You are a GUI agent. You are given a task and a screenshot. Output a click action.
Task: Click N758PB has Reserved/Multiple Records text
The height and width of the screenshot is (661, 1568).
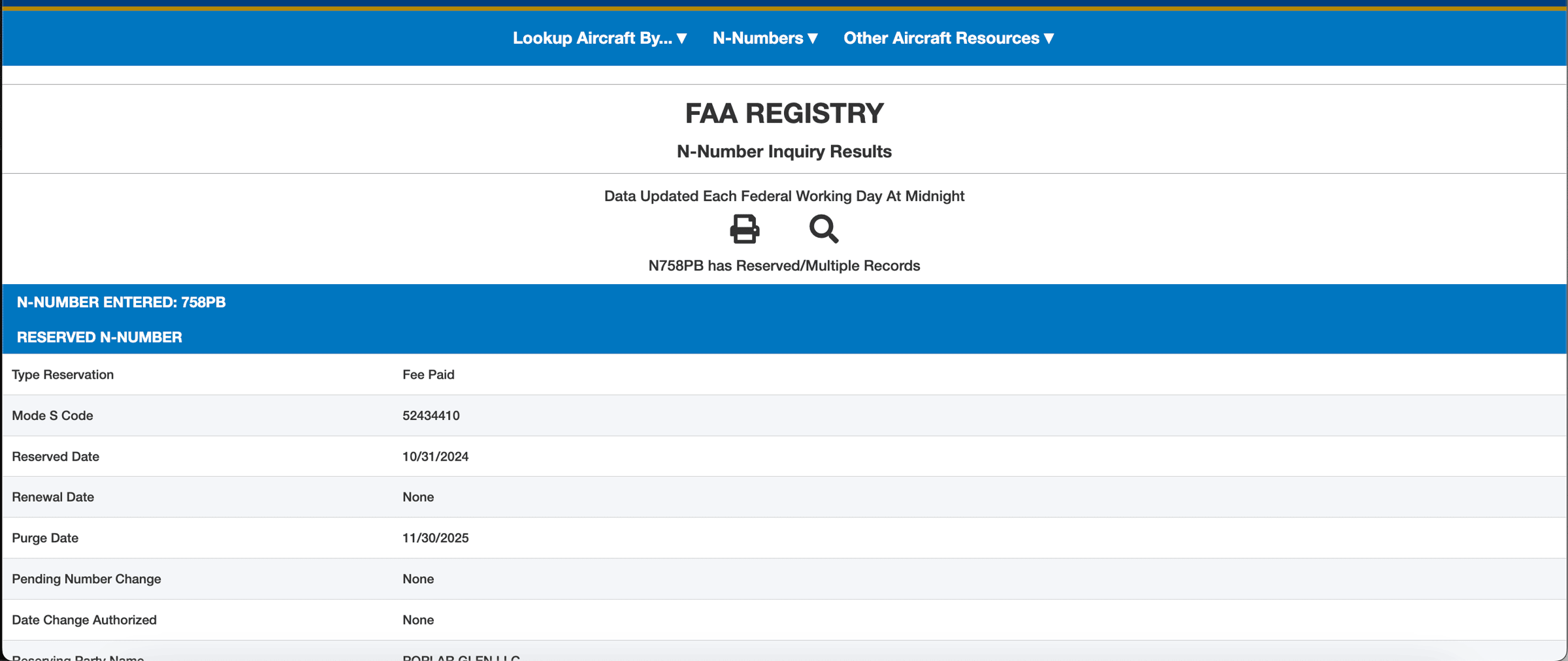point(784,266)
